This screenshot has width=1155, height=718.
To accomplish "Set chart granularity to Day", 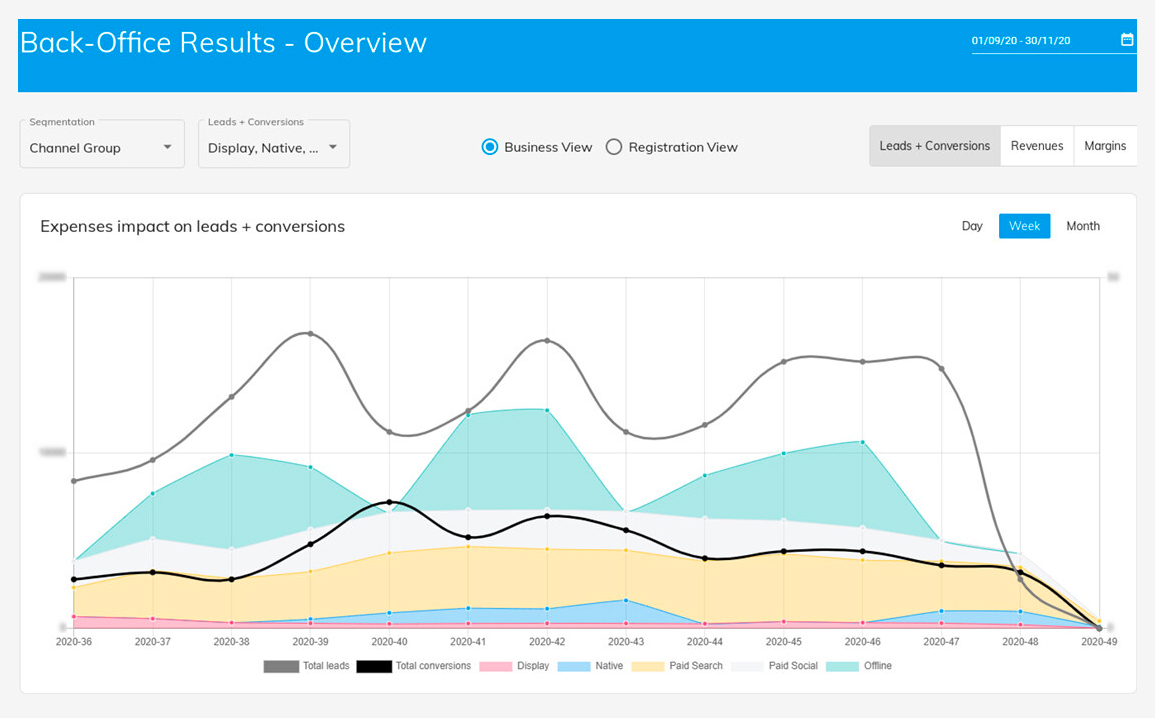I will tap(972, 226).
